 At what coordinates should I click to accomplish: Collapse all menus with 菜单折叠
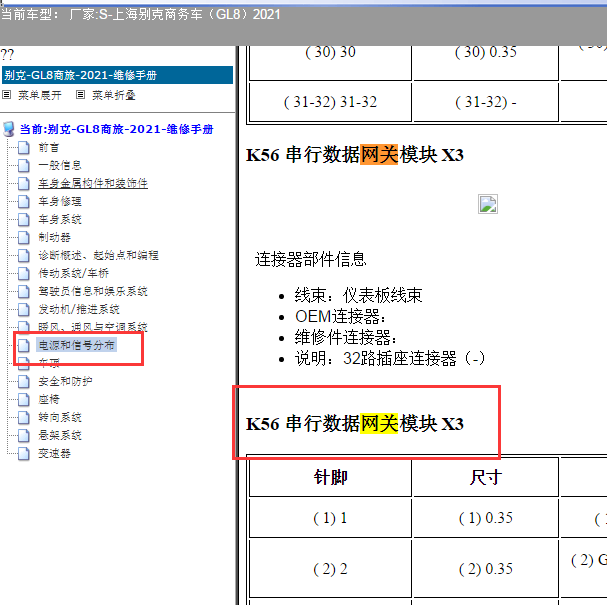point(113,95)
